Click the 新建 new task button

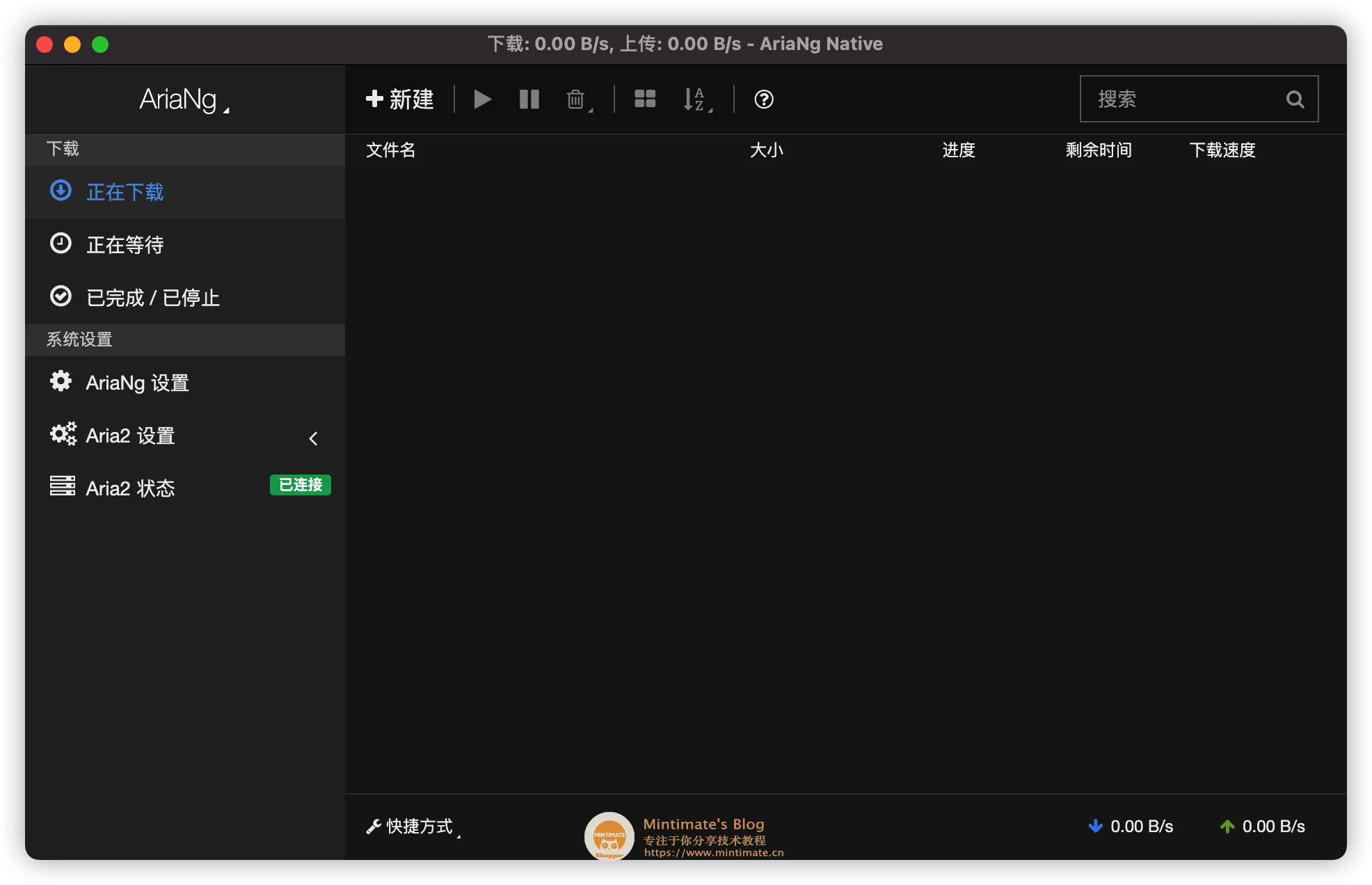(399, 99)
